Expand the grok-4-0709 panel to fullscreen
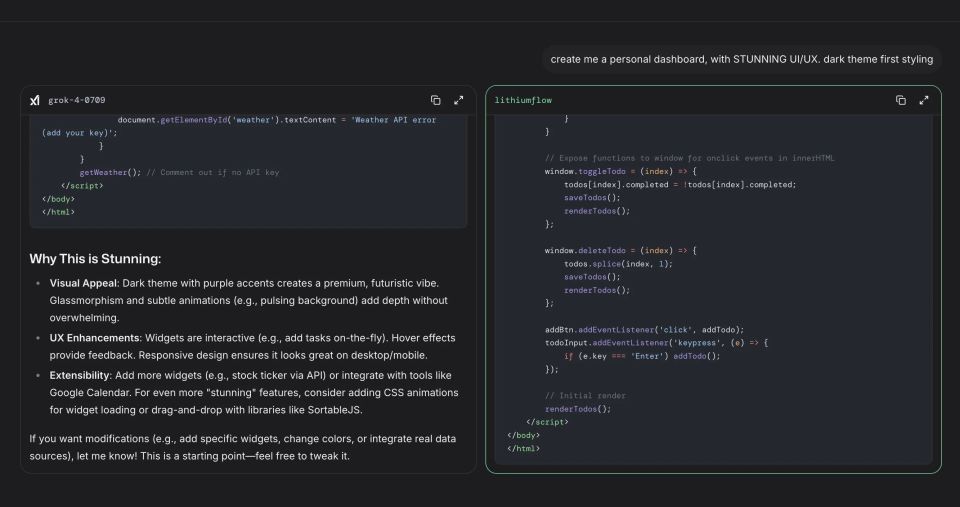 point(458,100)
